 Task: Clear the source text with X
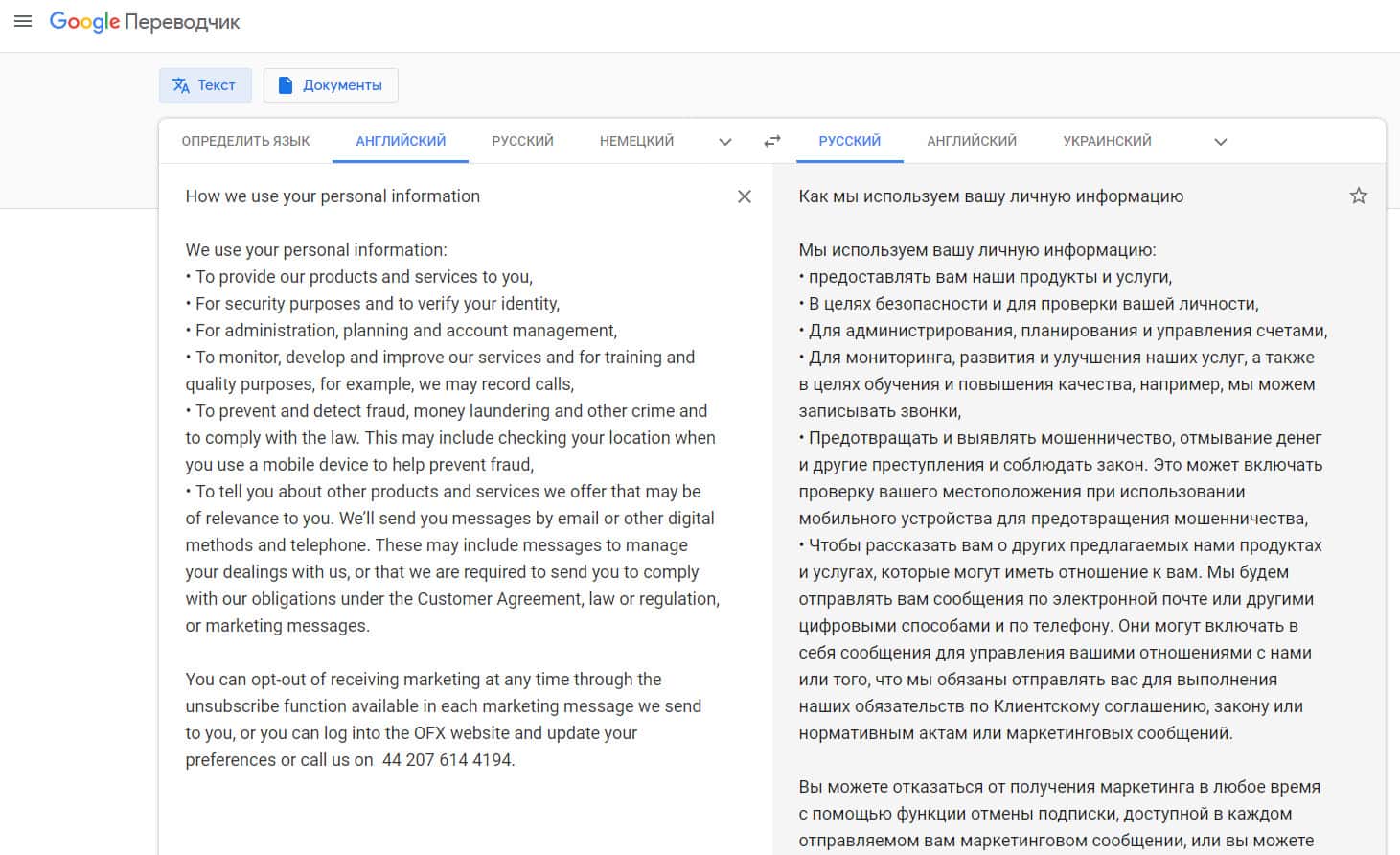pos(744,196)
